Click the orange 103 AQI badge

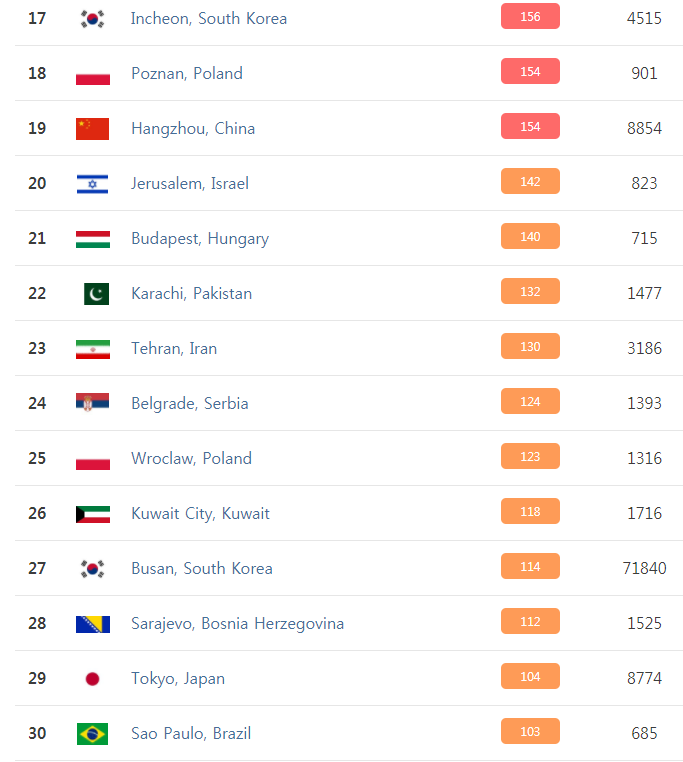(530, 731)
